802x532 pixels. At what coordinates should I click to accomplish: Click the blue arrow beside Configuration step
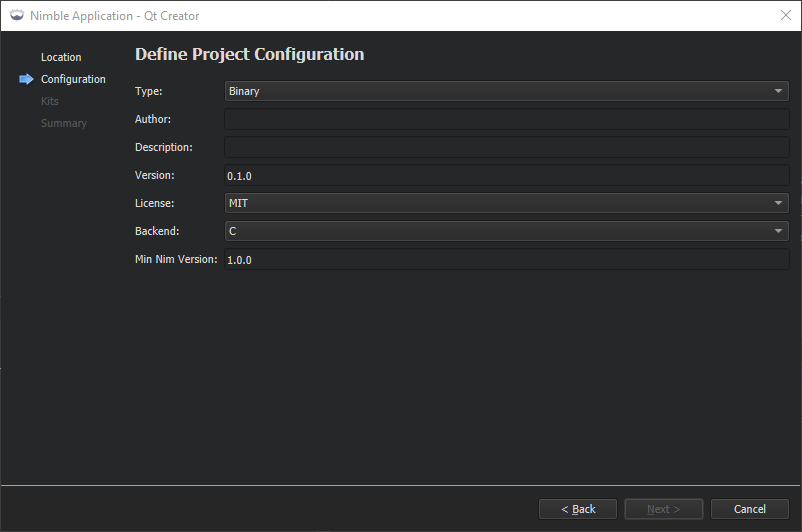[x=26, y=79]
